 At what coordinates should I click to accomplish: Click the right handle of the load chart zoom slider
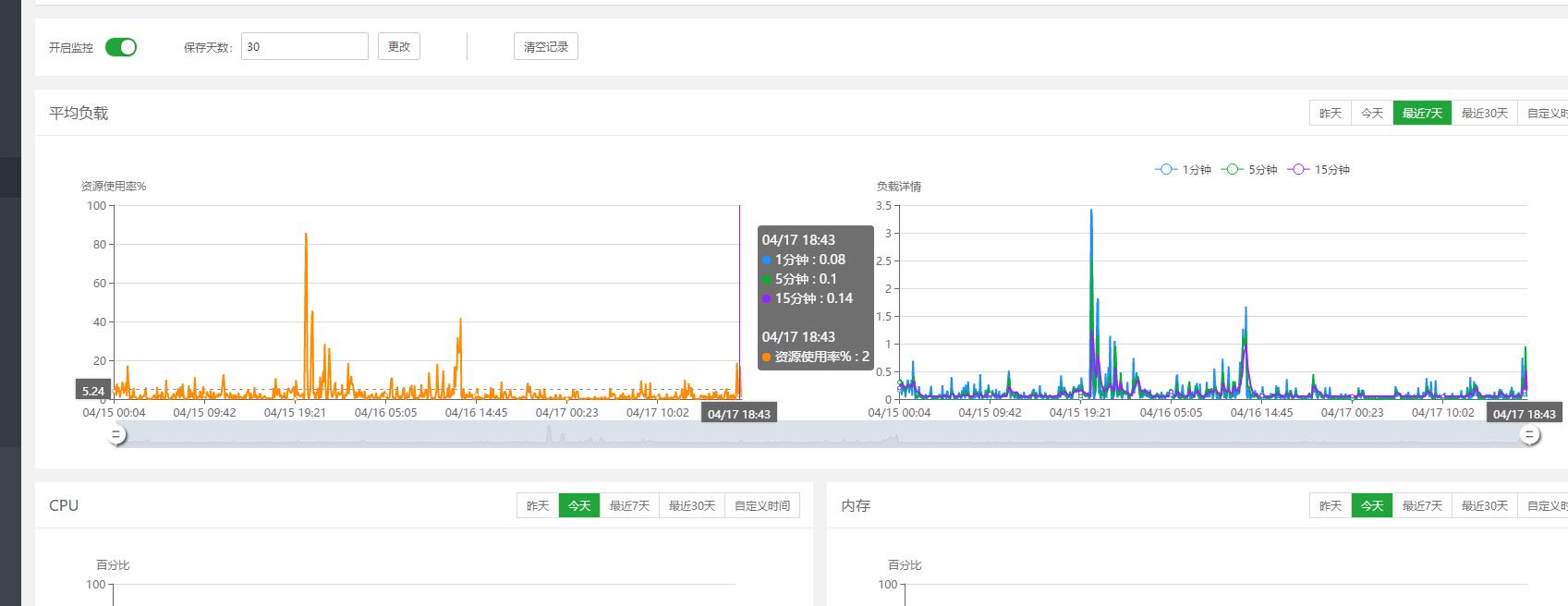pyautogui.click(x=1530, y=435)
